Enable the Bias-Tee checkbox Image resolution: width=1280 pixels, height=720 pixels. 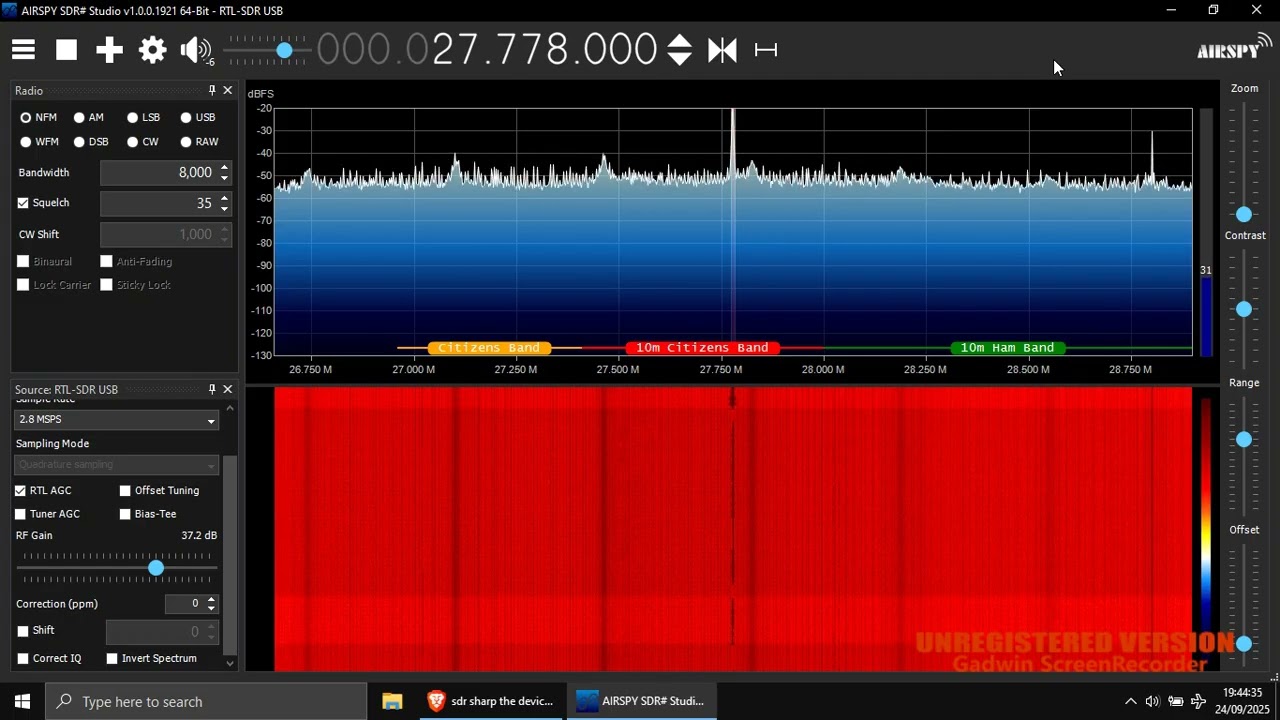125,514
